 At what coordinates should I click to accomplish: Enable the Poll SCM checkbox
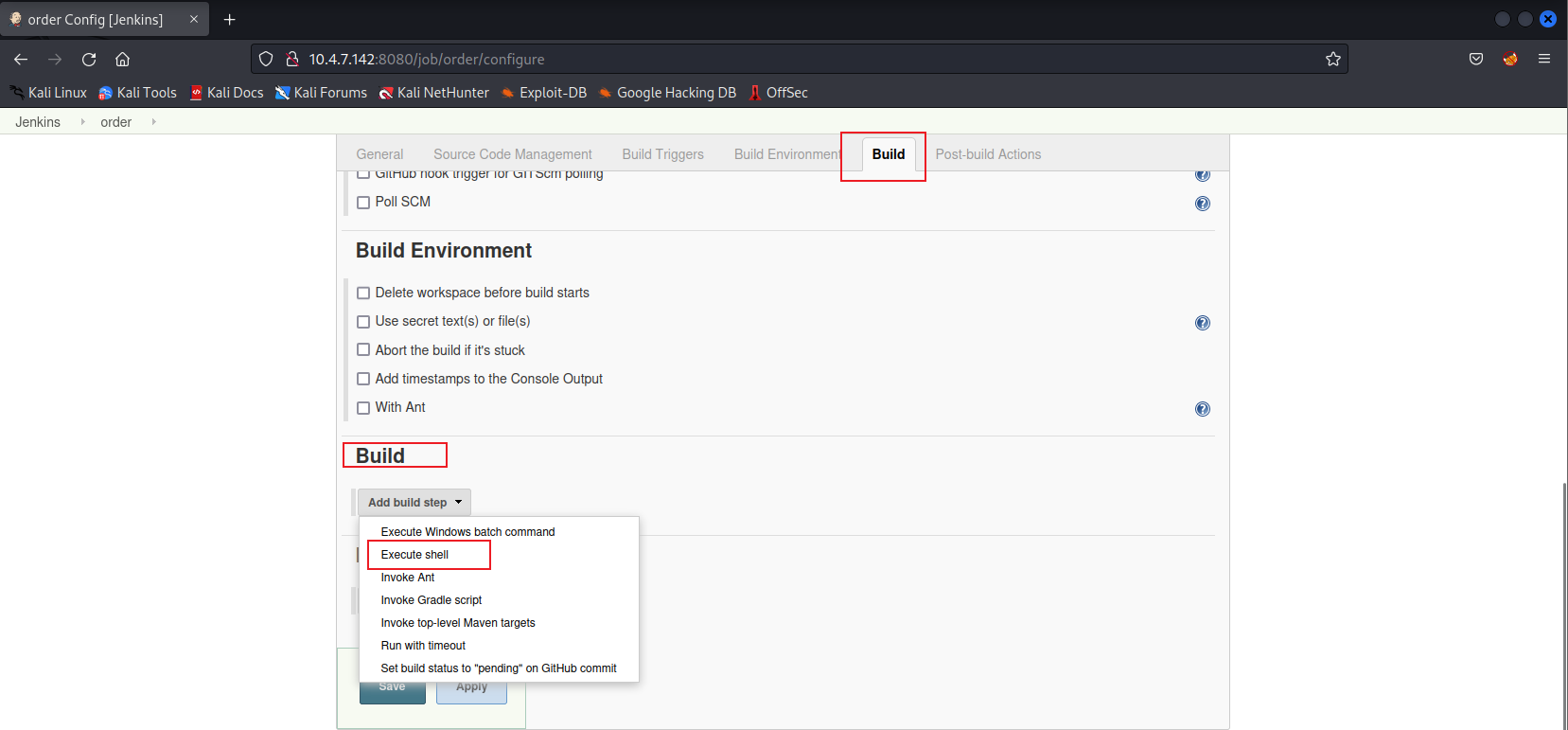363,203
